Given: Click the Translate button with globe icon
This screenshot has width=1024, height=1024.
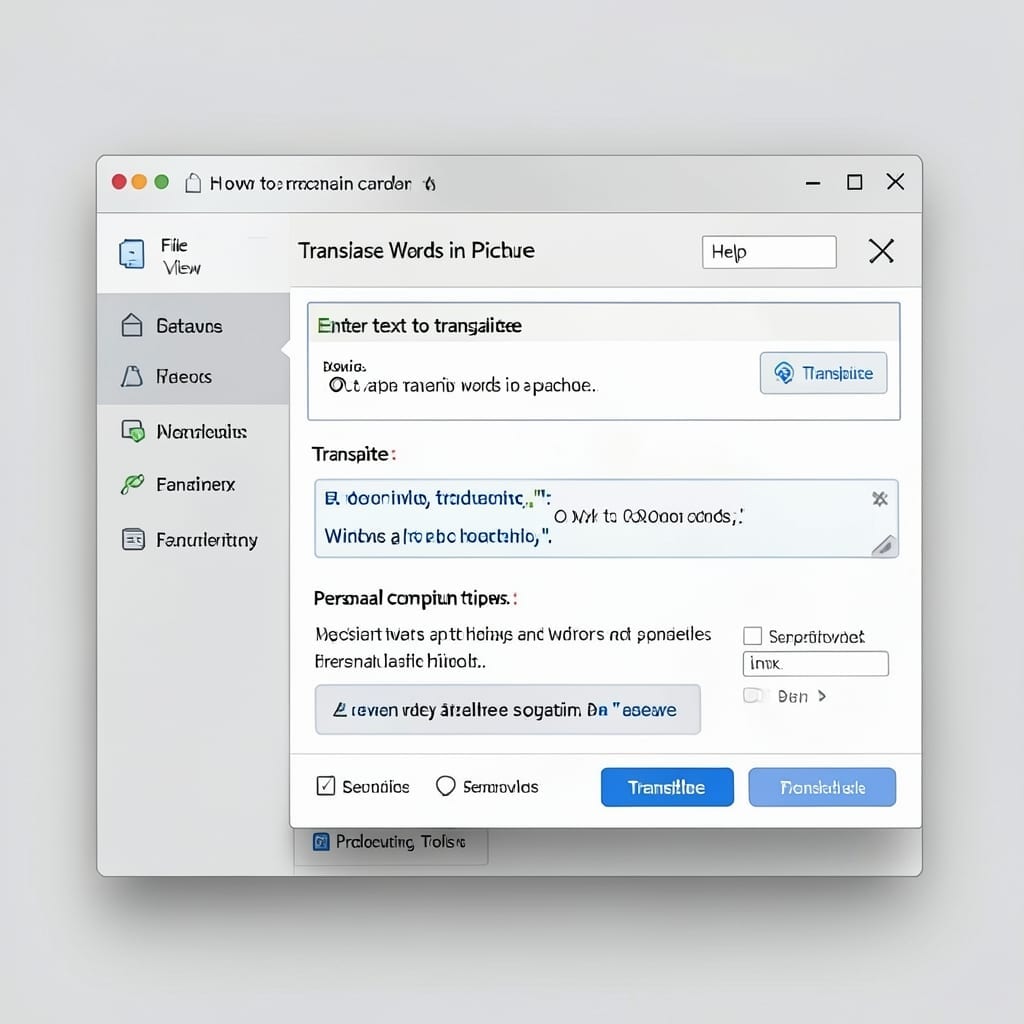Looking at the screenshot, I should (823, 373).
